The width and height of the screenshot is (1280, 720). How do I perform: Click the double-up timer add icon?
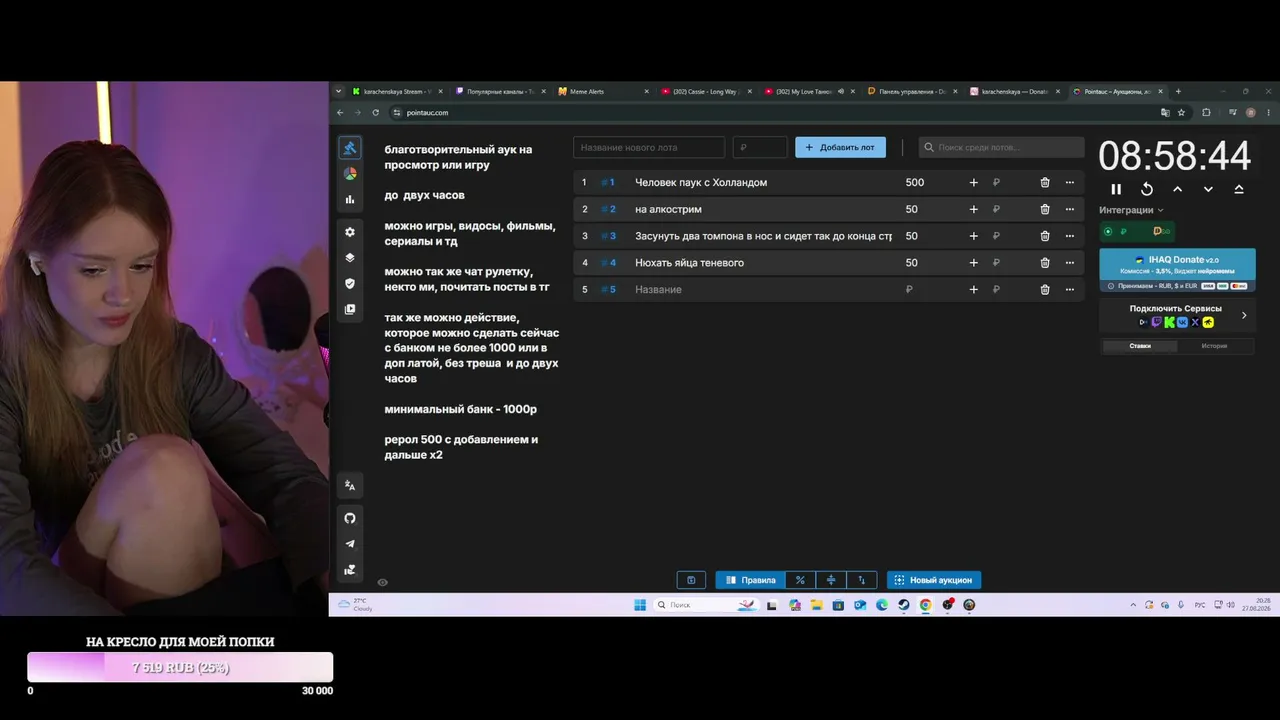1239,189
